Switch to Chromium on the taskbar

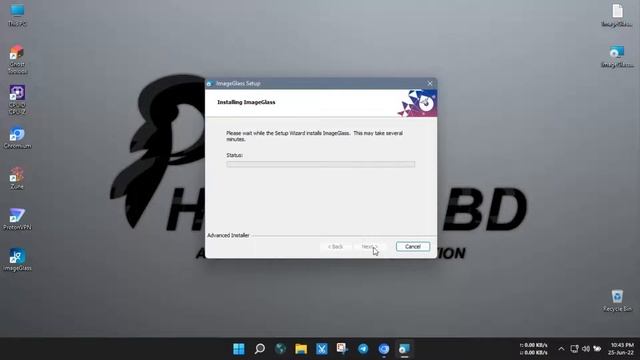click(x=384, y=349)
